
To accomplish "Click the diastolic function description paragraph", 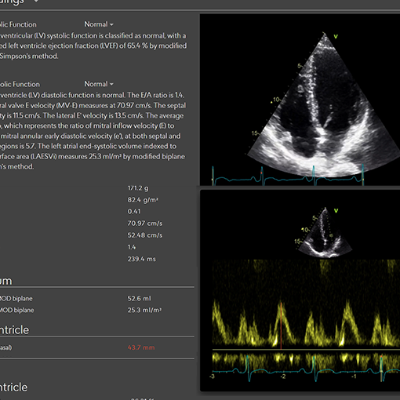I will point(93,131).
